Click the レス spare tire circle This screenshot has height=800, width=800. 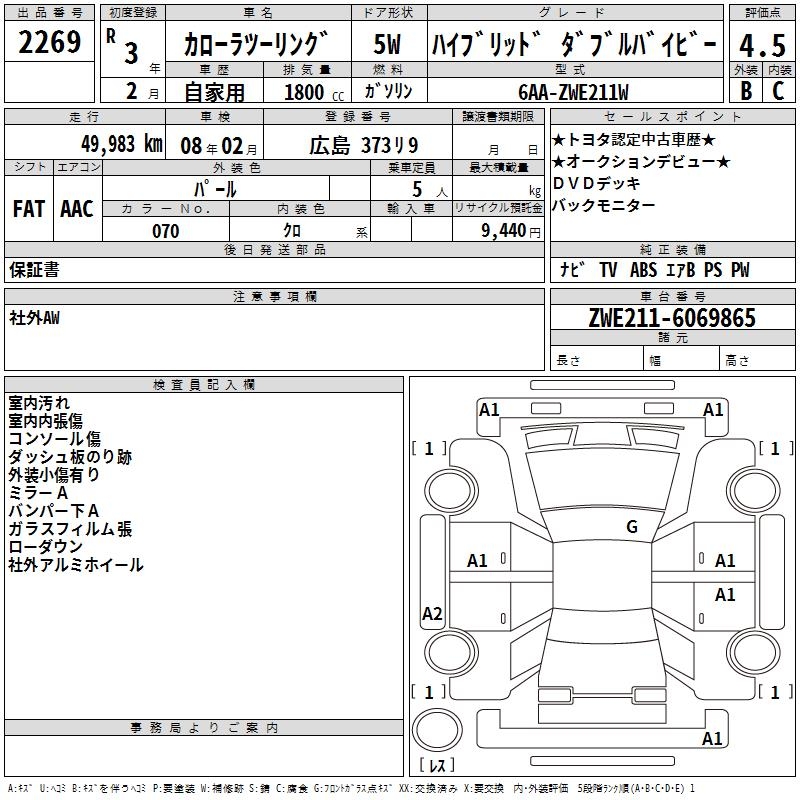(437, 730)
